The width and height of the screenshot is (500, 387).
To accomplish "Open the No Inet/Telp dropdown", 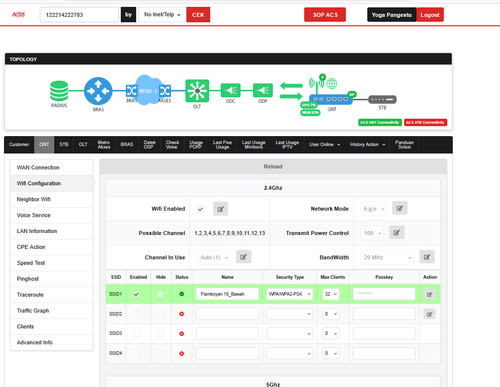I will pos(162,15).
